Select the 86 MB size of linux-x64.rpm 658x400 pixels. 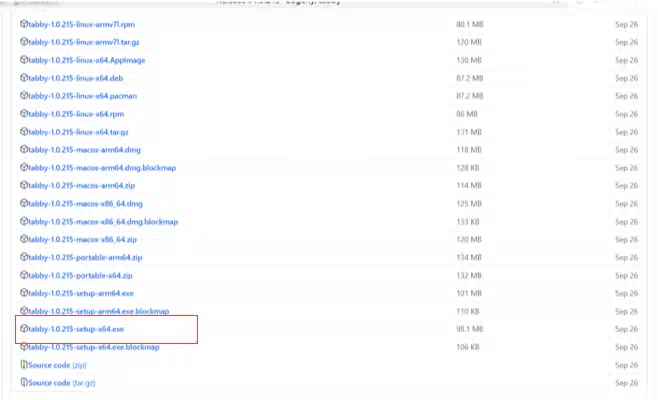point(467,114)
